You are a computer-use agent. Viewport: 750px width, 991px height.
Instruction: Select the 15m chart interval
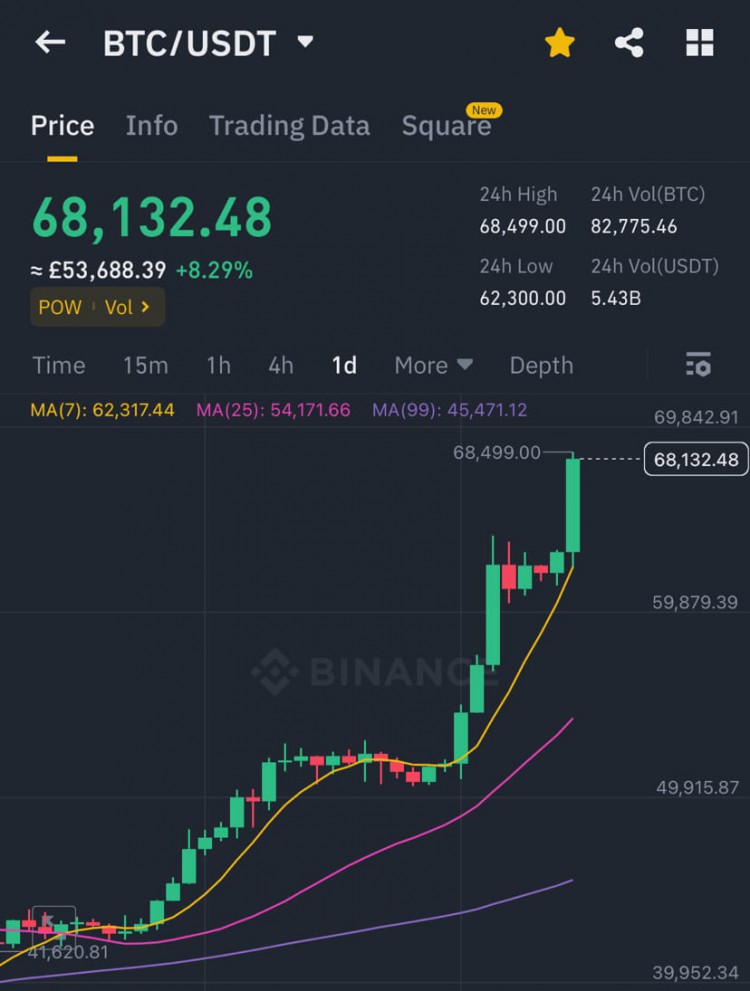click(x=145, y=365)
